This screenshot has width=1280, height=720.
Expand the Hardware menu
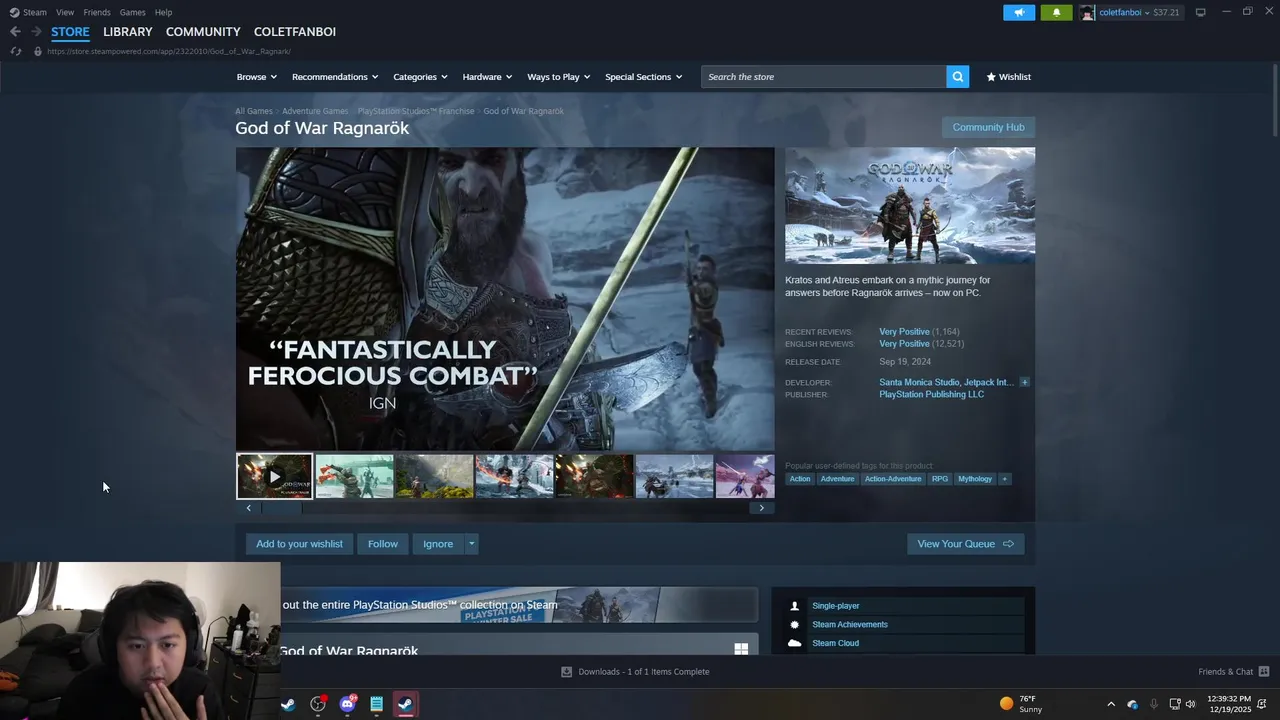point(487,77)
